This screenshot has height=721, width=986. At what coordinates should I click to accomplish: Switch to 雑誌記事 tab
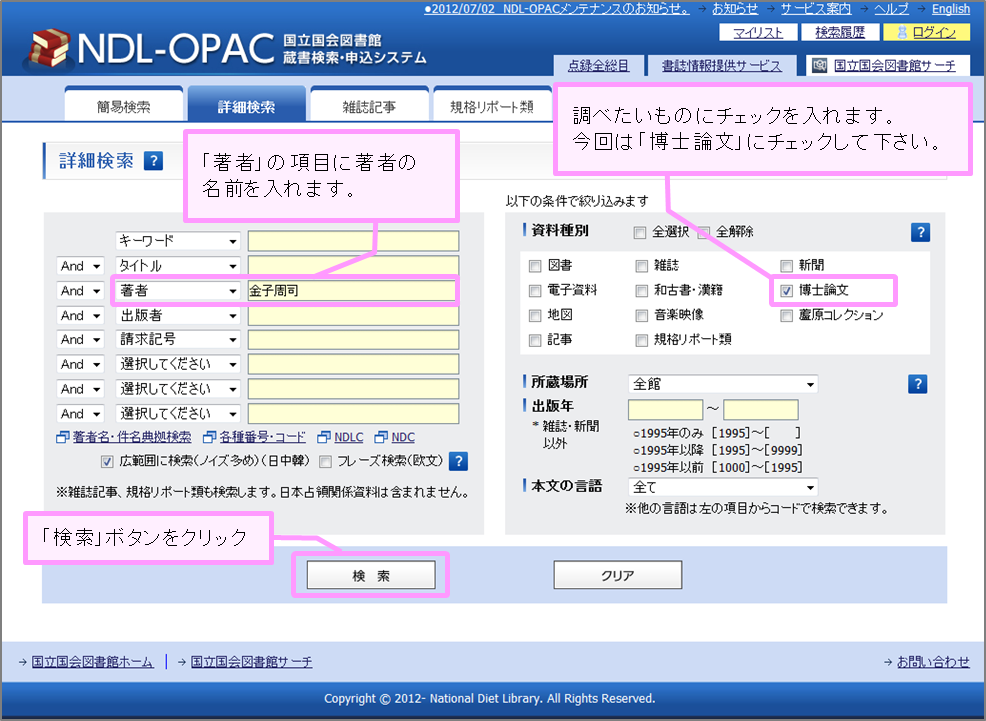click(x=369, y=106)
